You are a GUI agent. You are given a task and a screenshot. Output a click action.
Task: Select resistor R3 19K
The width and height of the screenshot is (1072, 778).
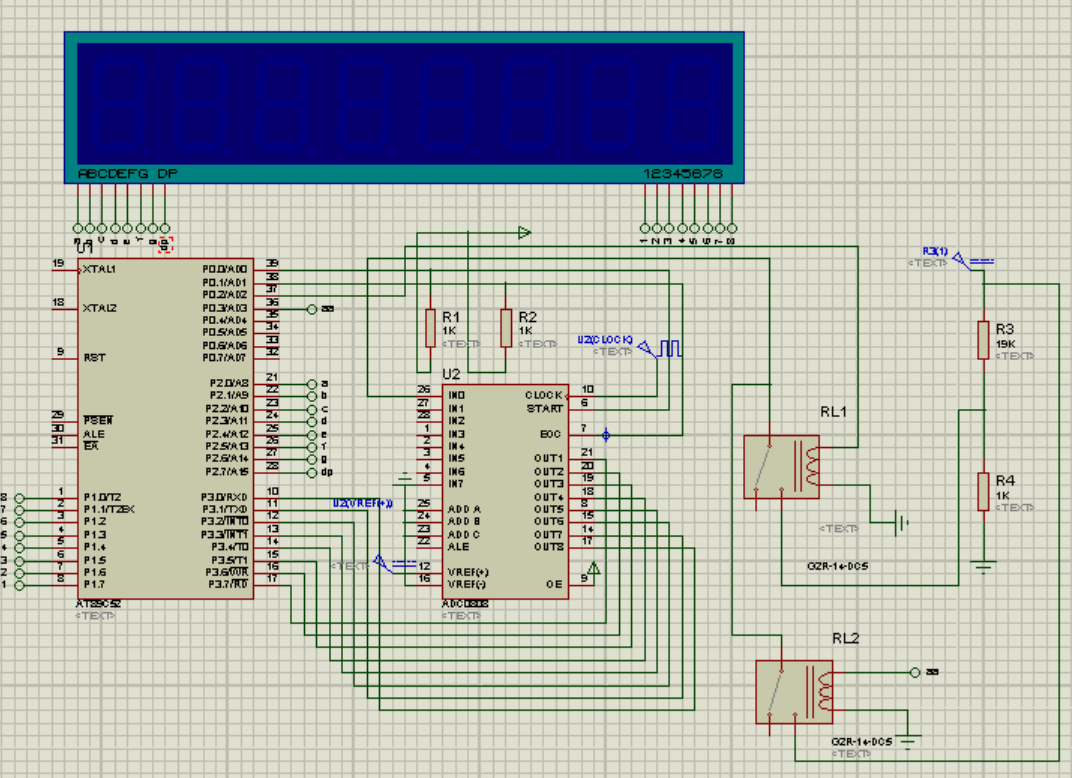click(983, 340)
